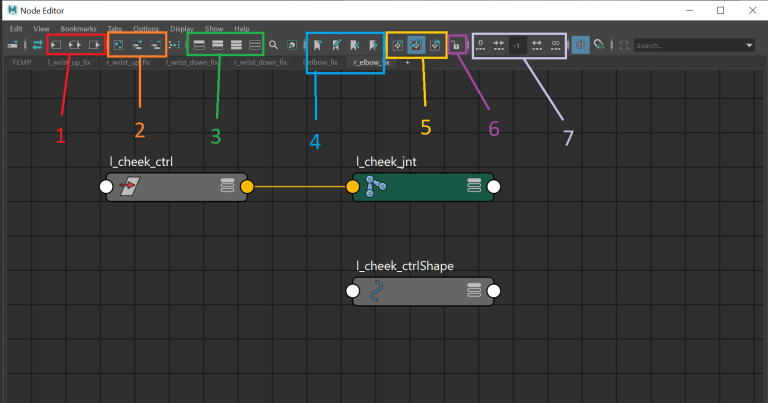The width and height of the screenshot is (768, 403).
Task: Open the Search field dropdown arrow
Action: tap(749, 46)
